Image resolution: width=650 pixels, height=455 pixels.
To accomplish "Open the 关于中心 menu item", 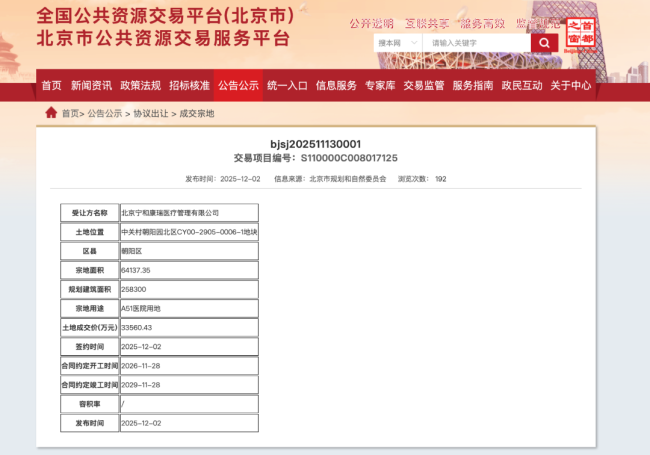I will tap(571, 85).
